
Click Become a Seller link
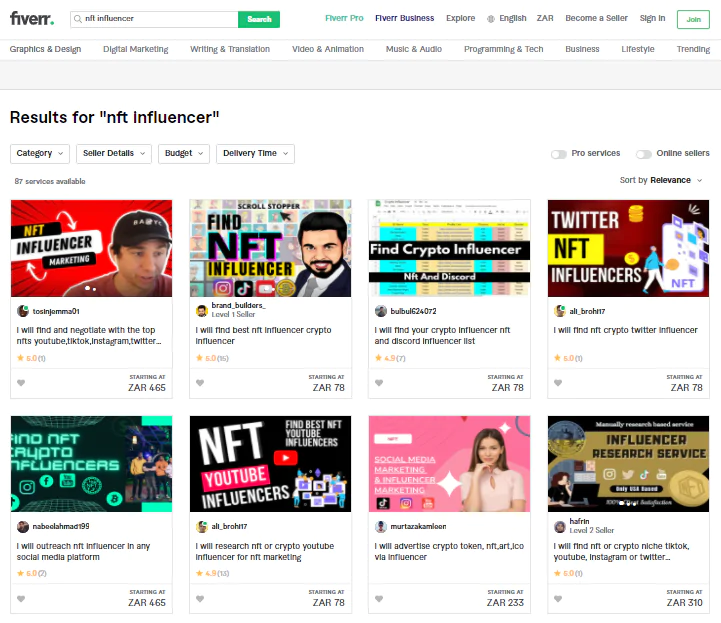[596, 18]
